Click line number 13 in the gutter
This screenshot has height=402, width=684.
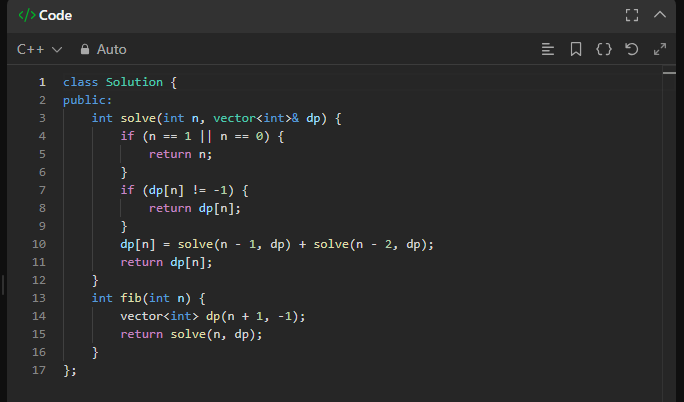39,298
